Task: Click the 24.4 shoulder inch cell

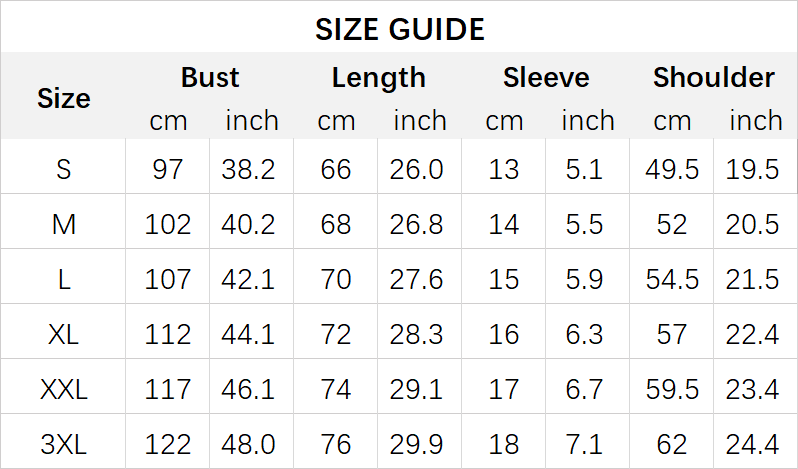Action: (x=753, y=444)
